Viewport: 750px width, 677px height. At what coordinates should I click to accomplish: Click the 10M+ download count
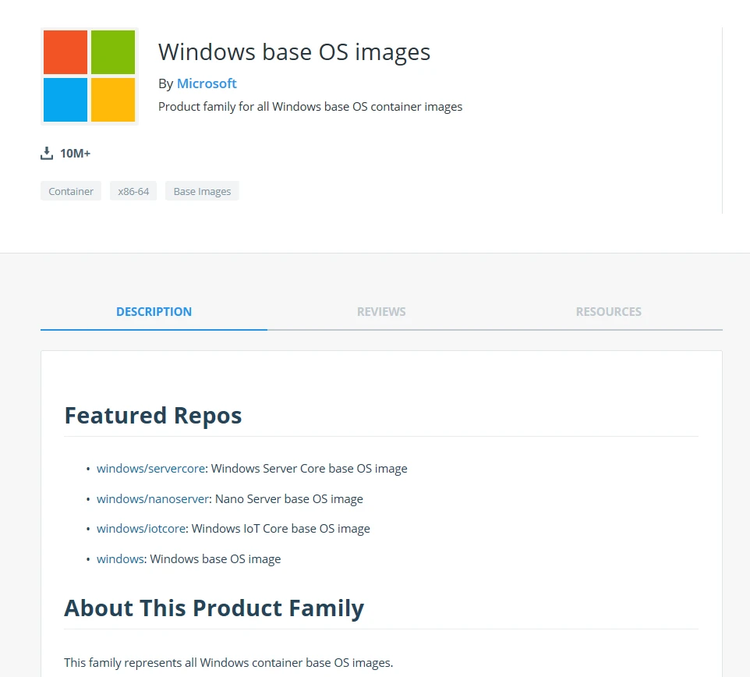(x=75, y=153)
